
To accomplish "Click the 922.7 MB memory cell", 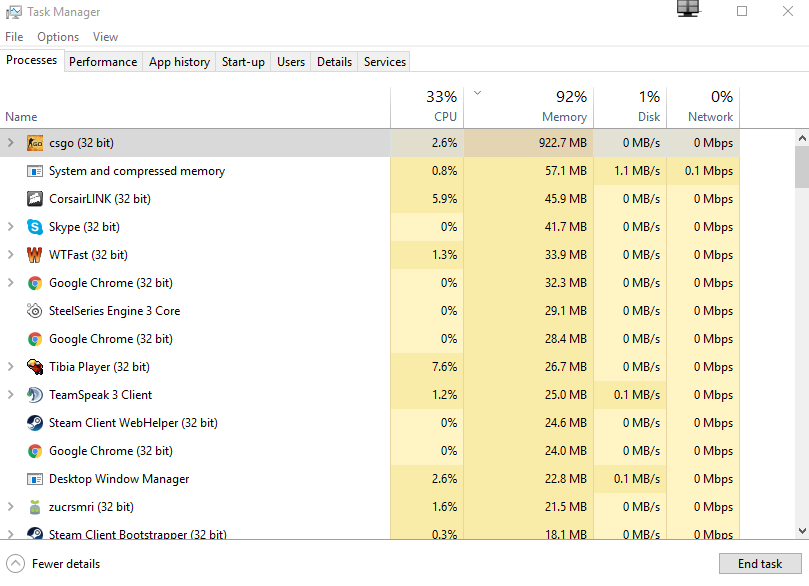I will [529, 143].
